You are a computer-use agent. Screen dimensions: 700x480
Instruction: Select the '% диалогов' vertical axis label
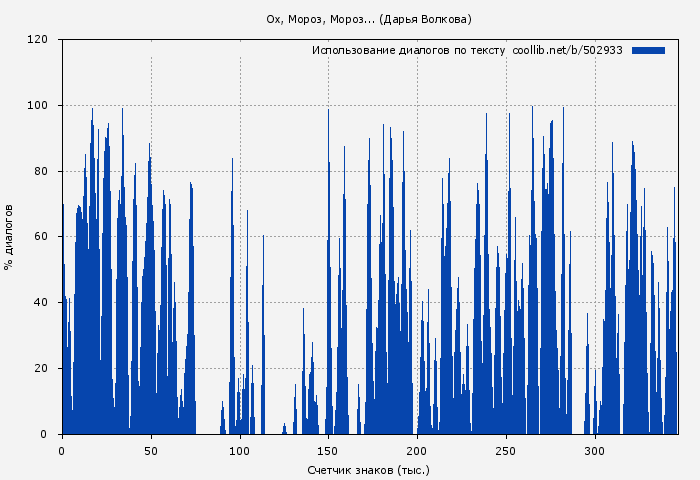9,237
